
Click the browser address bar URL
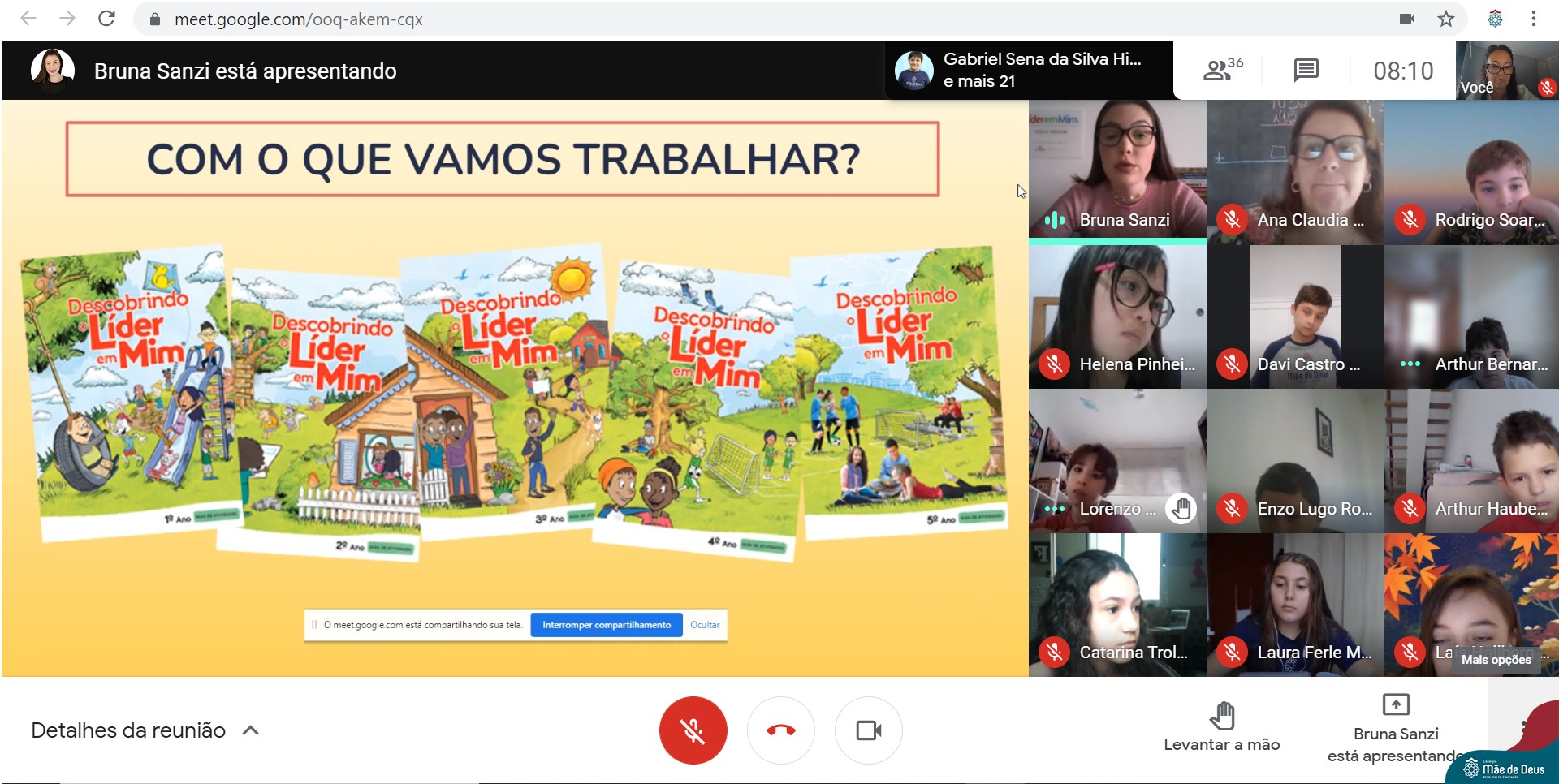pyautogui.click(x=299, y=19)
